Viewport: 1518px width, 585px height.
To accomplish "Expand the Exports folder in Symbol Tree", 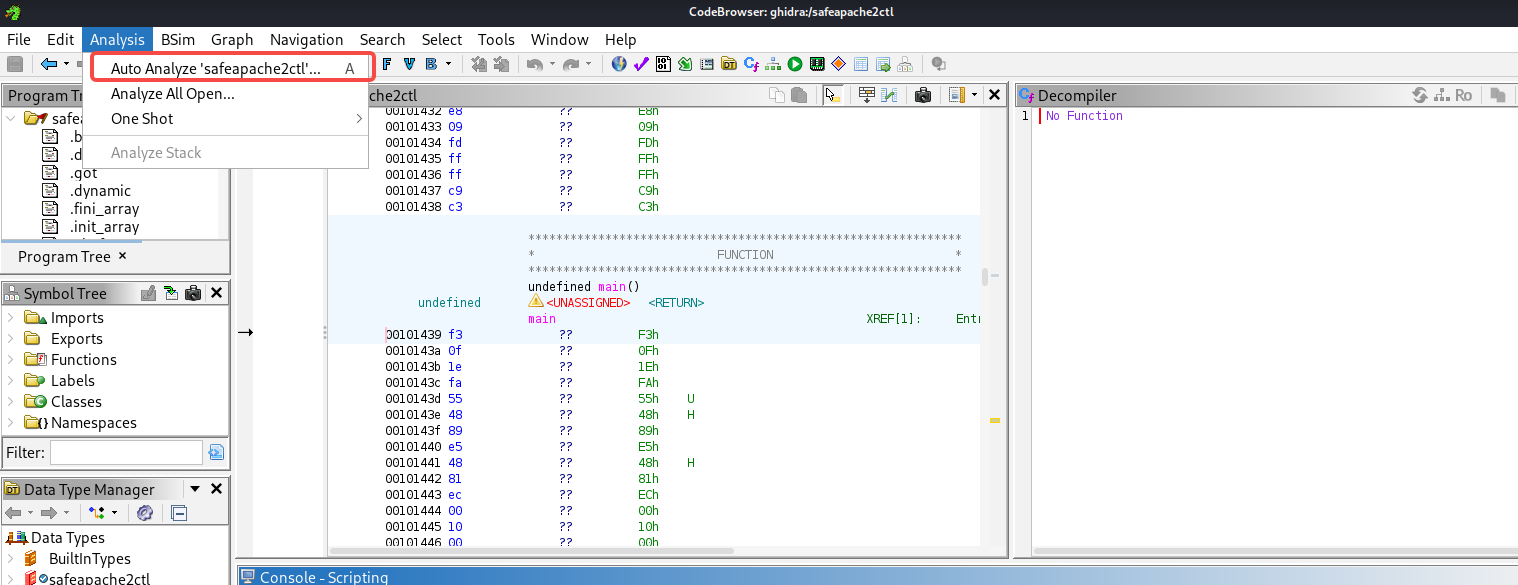I will [11, 338].
